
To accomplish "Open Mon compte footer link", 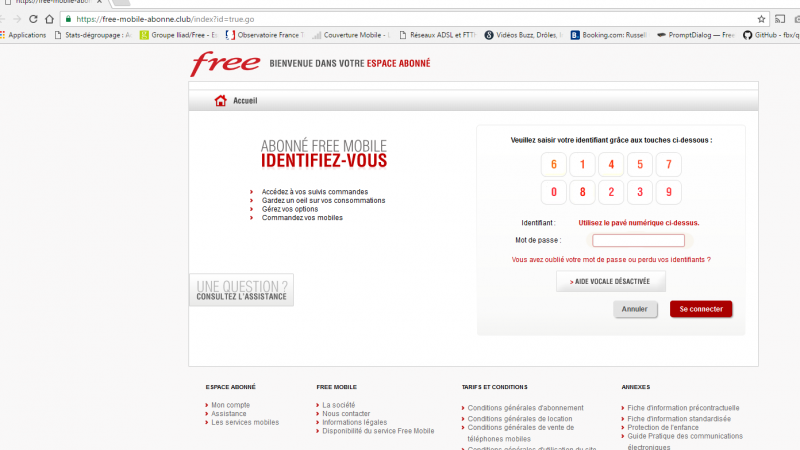I will 231,405.
